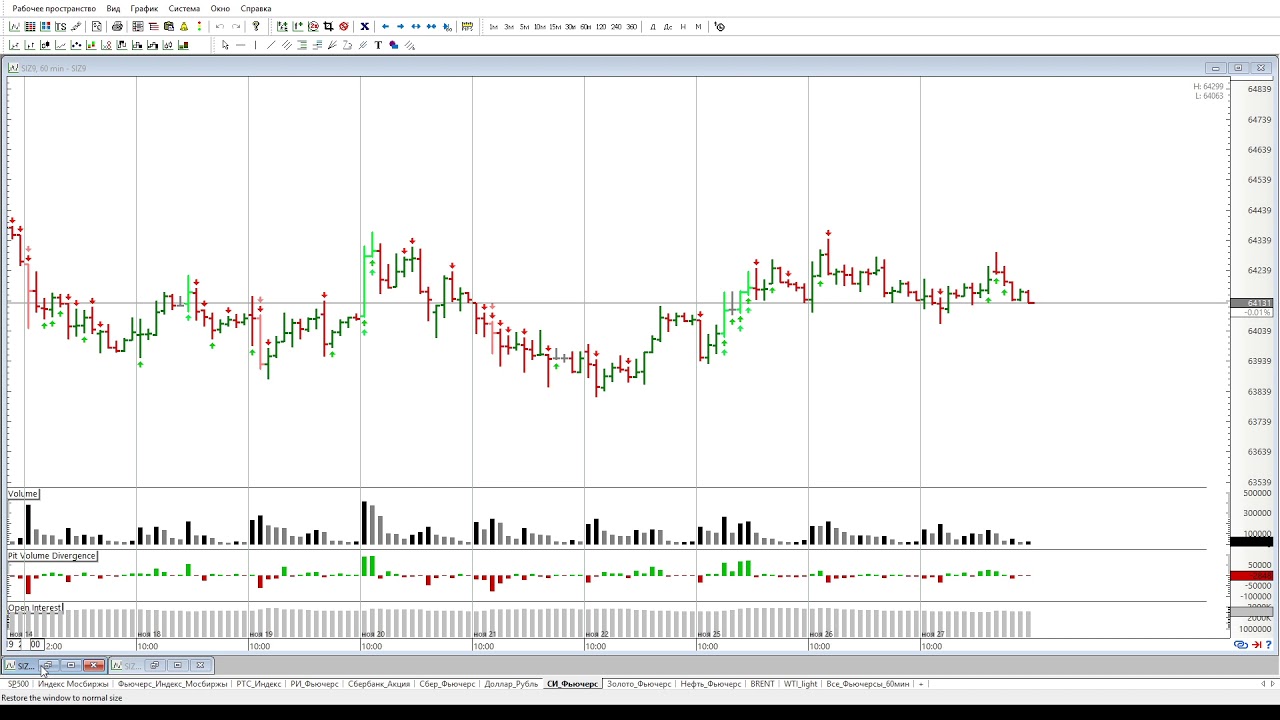Screen dimensions: 1280x720
Task: Select the crop tool icon
Action: coord(328,26)
